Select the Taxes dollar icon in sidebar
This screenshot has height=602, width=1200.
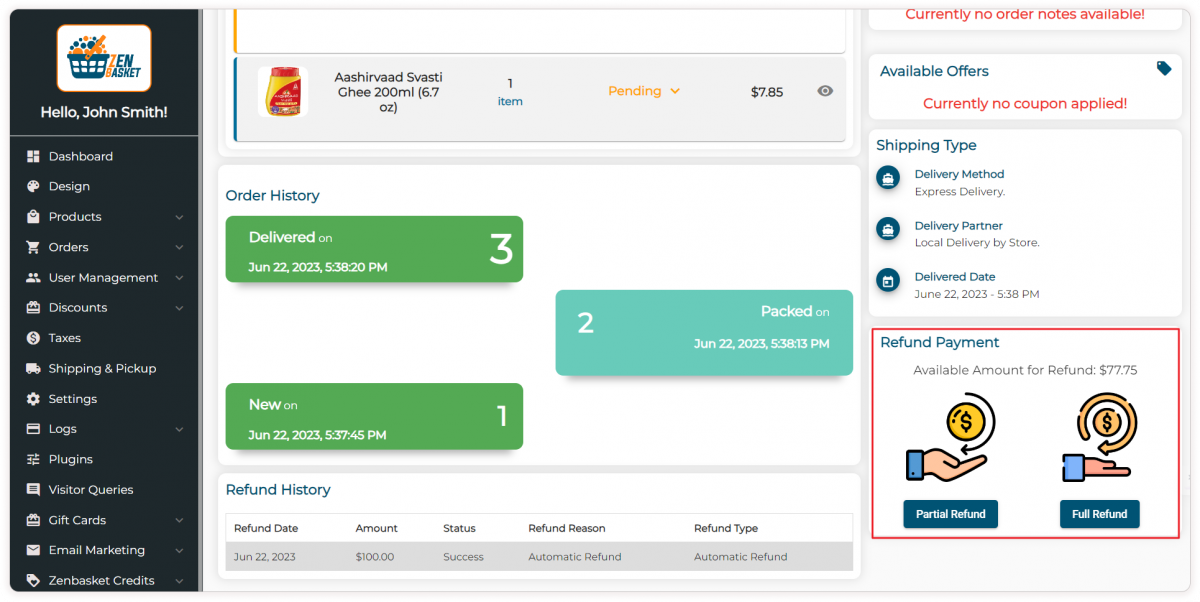(34, 338)
